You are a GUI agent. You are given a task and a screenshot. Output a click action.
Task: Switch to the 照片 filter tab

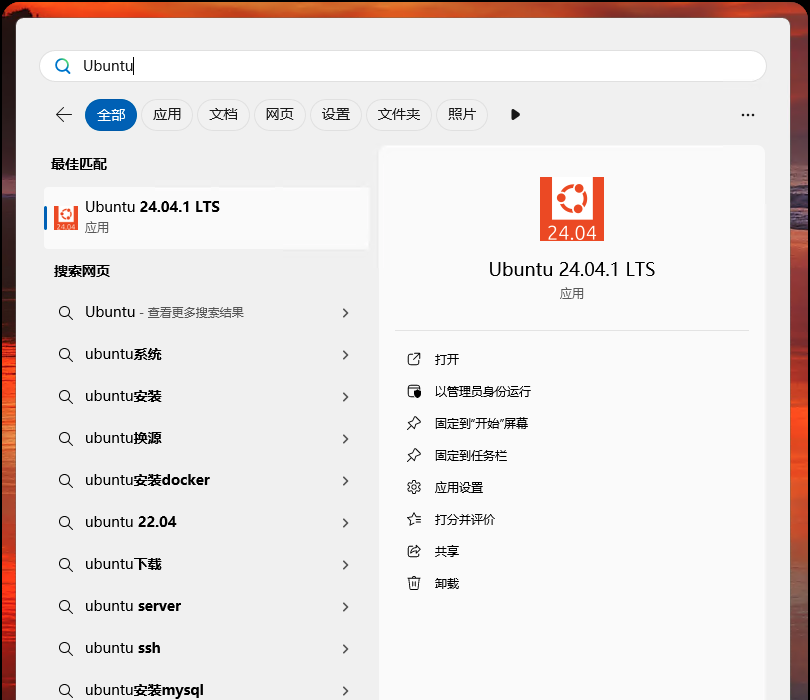462,115
